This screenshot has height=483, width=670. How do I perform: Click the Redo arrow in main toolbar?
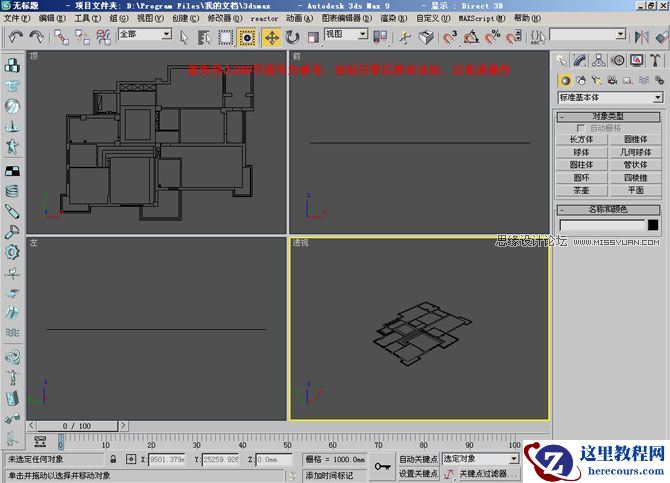(x=36, y=37)
